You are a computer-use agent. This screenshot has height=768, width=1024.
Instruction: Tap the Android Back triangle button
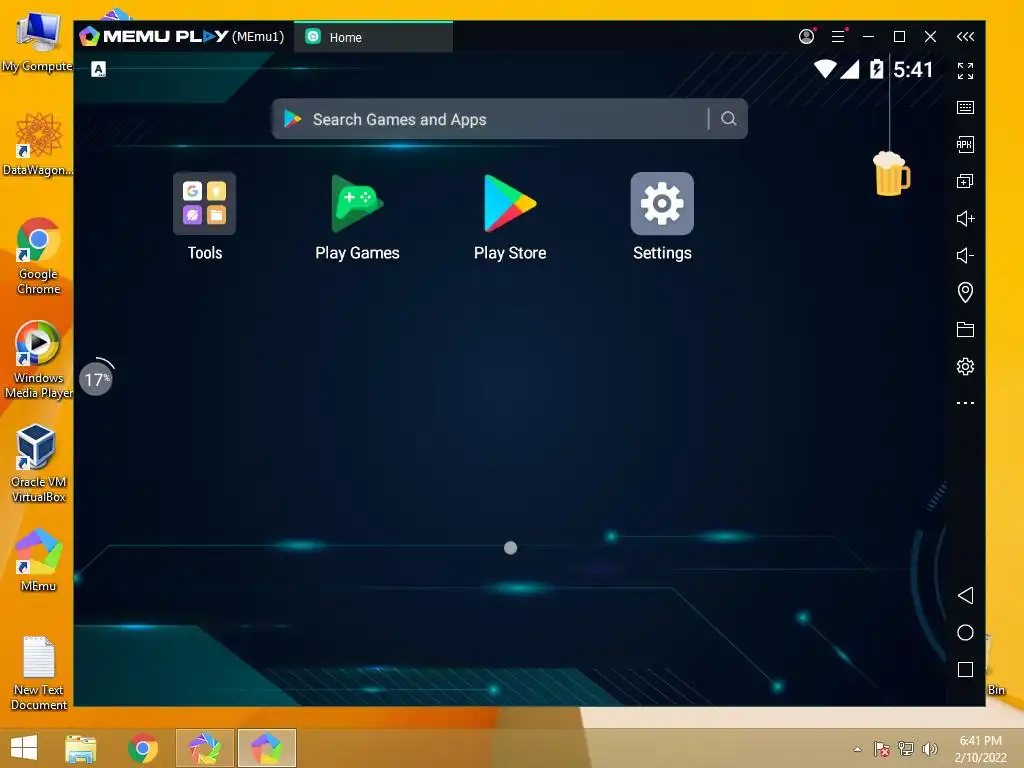(965, 595)
